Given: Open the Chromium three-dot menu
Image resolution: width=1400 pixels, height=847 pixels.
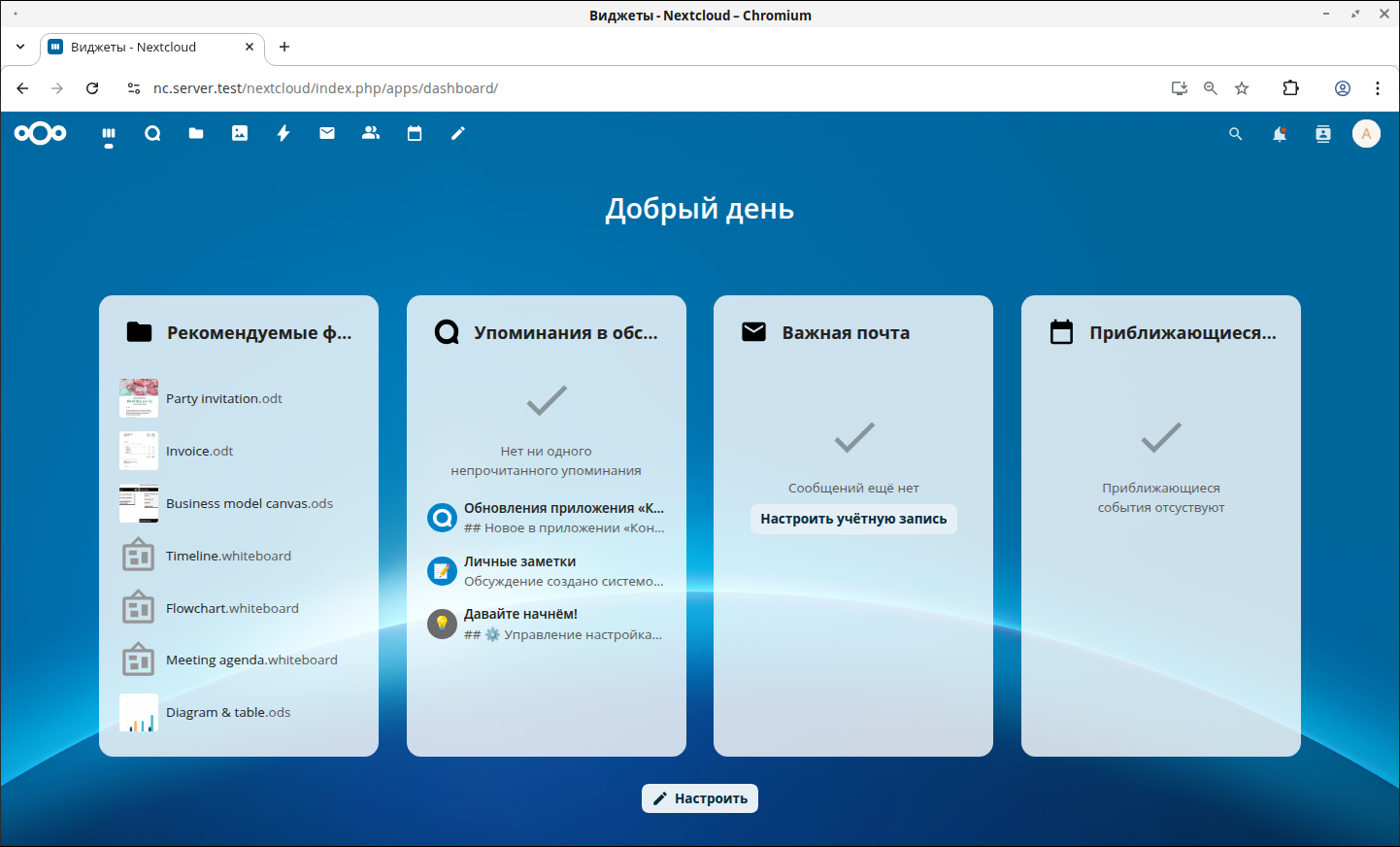Looking at the screenshot, I should (1377, 88).
